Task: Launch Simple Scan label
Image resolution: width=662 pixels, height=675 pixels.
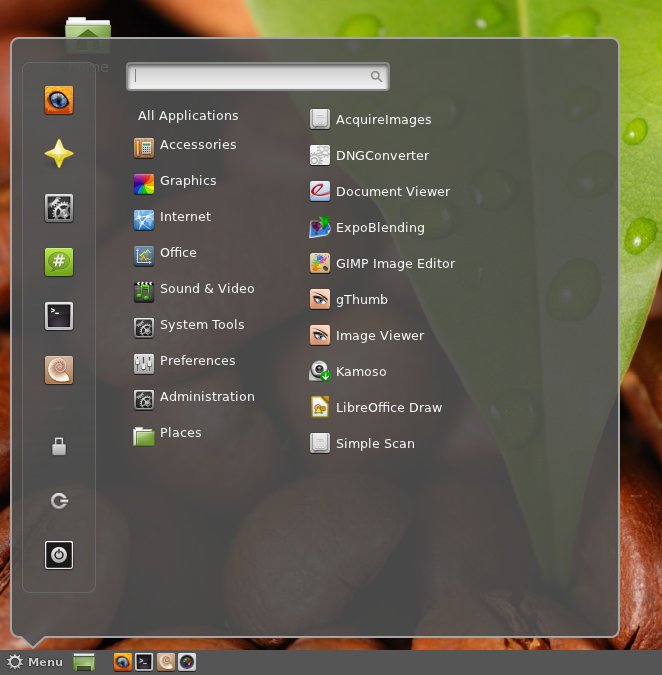Action: (x=375, y=443)
